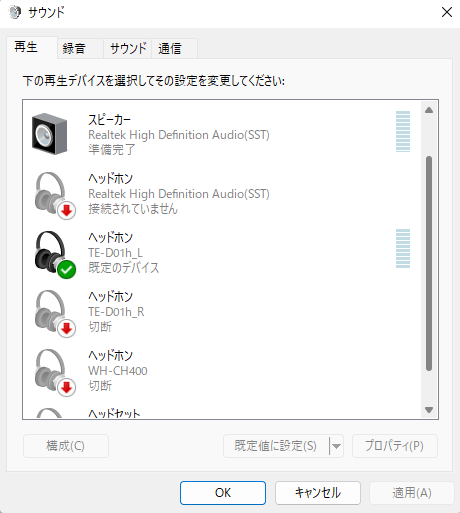Click the TE-D01h_R headphone icon
This screenshot has width=460, height=513.
[x=55, y=314]
